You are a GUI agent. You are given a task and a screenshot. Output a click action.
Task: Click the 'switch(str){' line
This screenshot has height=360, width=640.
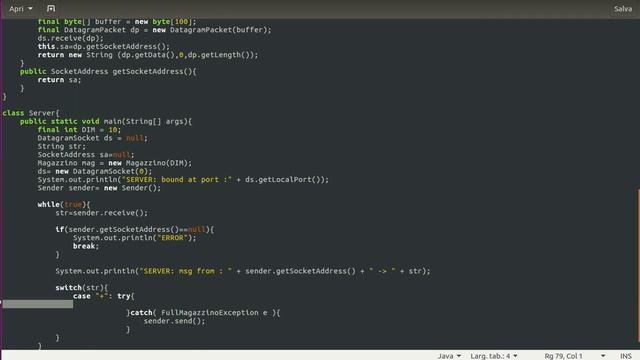82,288
